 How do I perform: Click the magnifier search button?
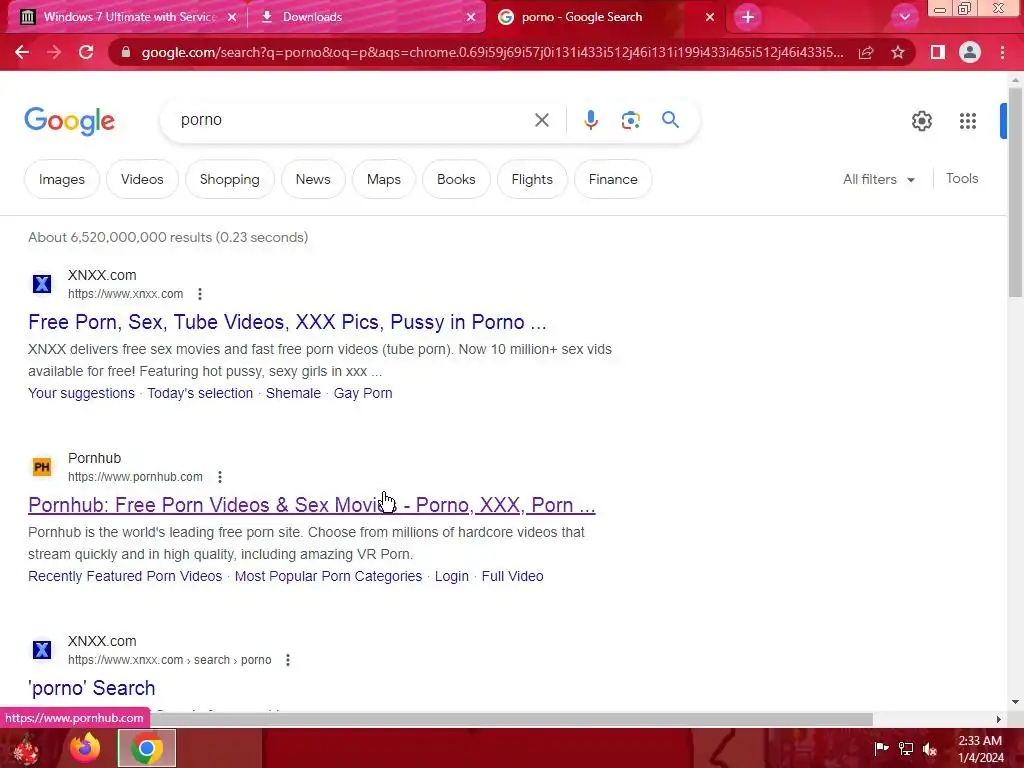click(670, 120)
